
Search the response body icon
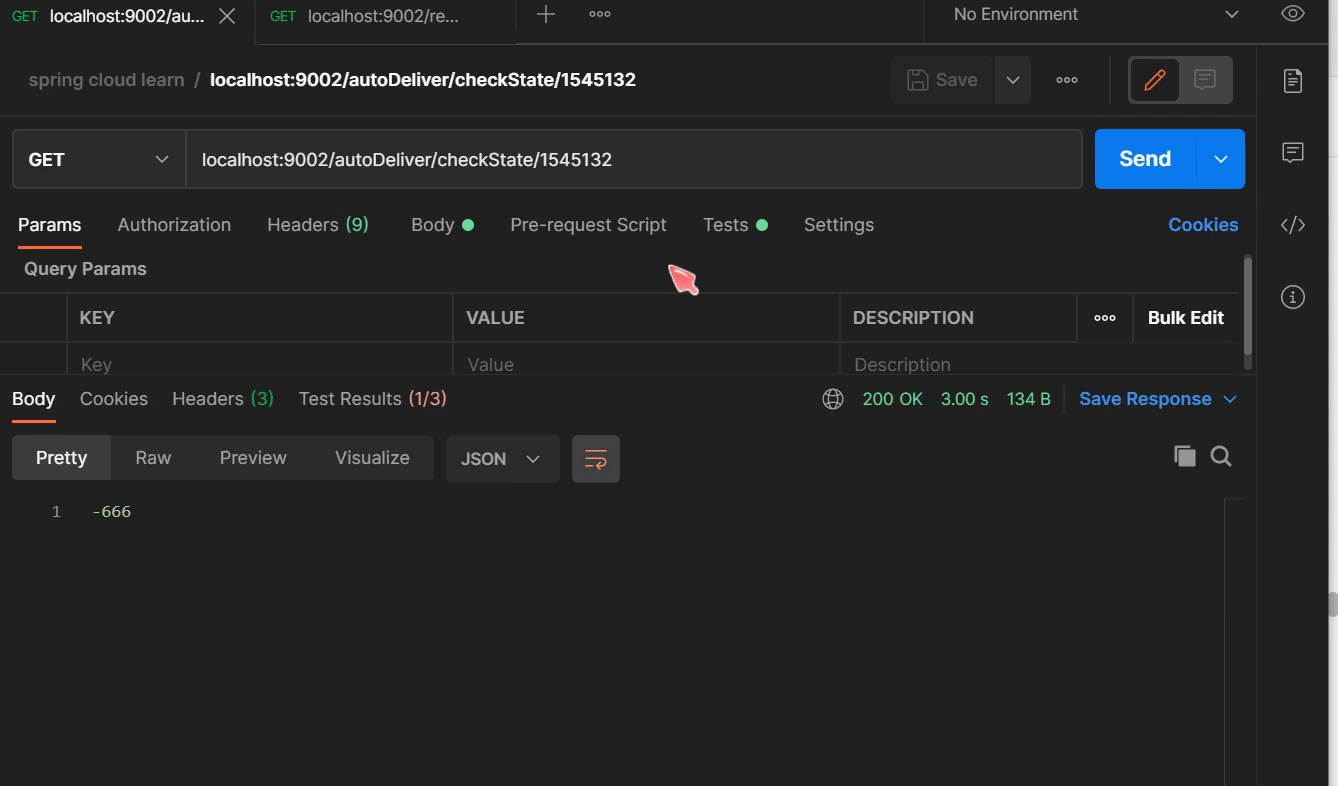(1221, 457)
